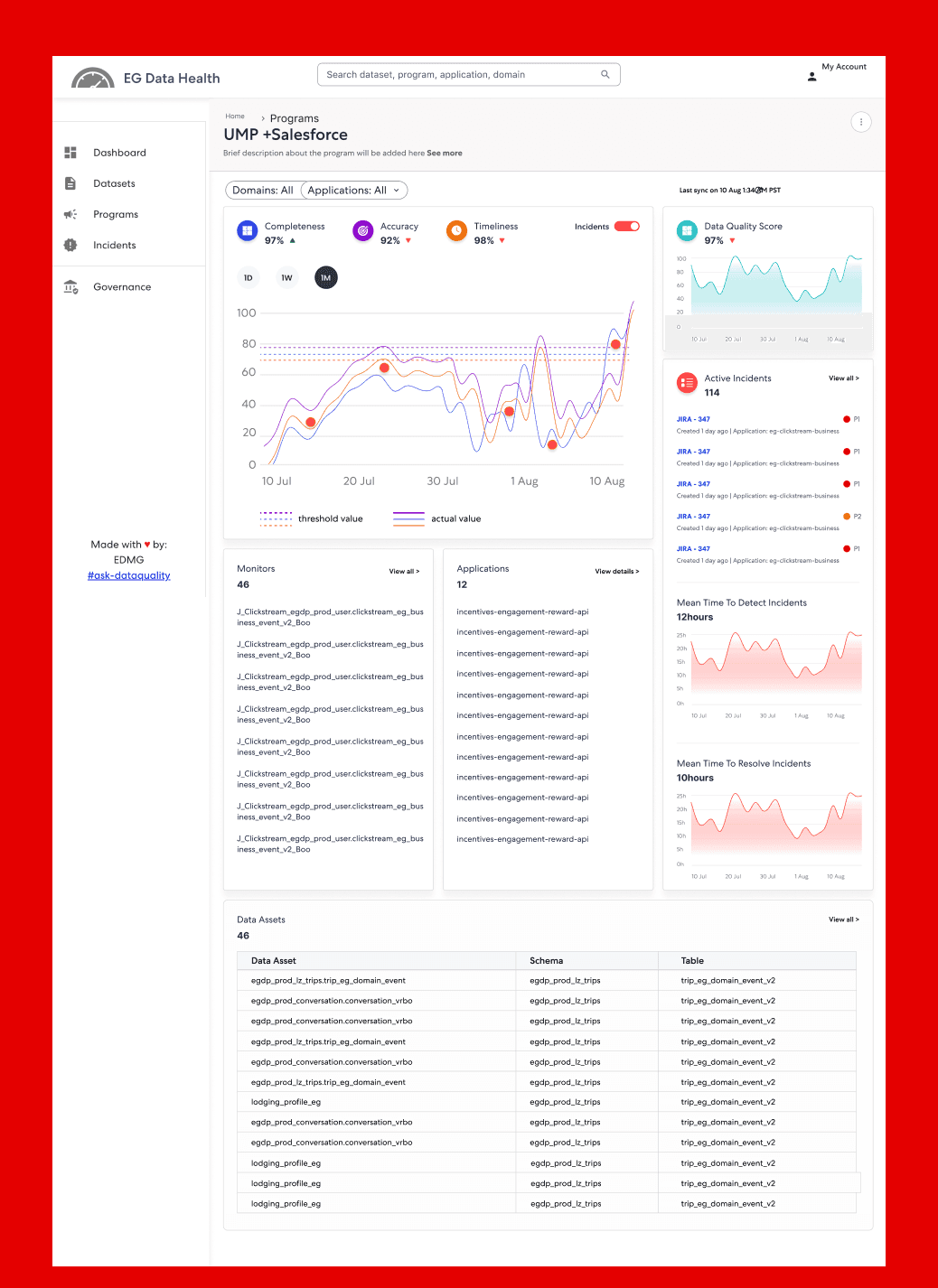This screenshot has height=1288, width=938.
Task: Open the #ask-dataquality link
Action: [x=129, y=575]
